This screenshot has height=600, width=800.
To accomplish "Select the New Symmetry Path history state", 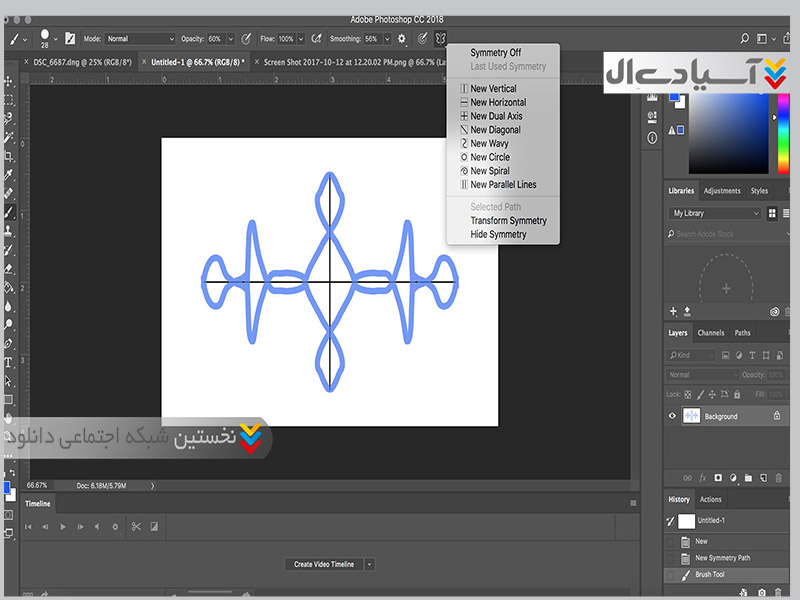I will click(722, 558).
